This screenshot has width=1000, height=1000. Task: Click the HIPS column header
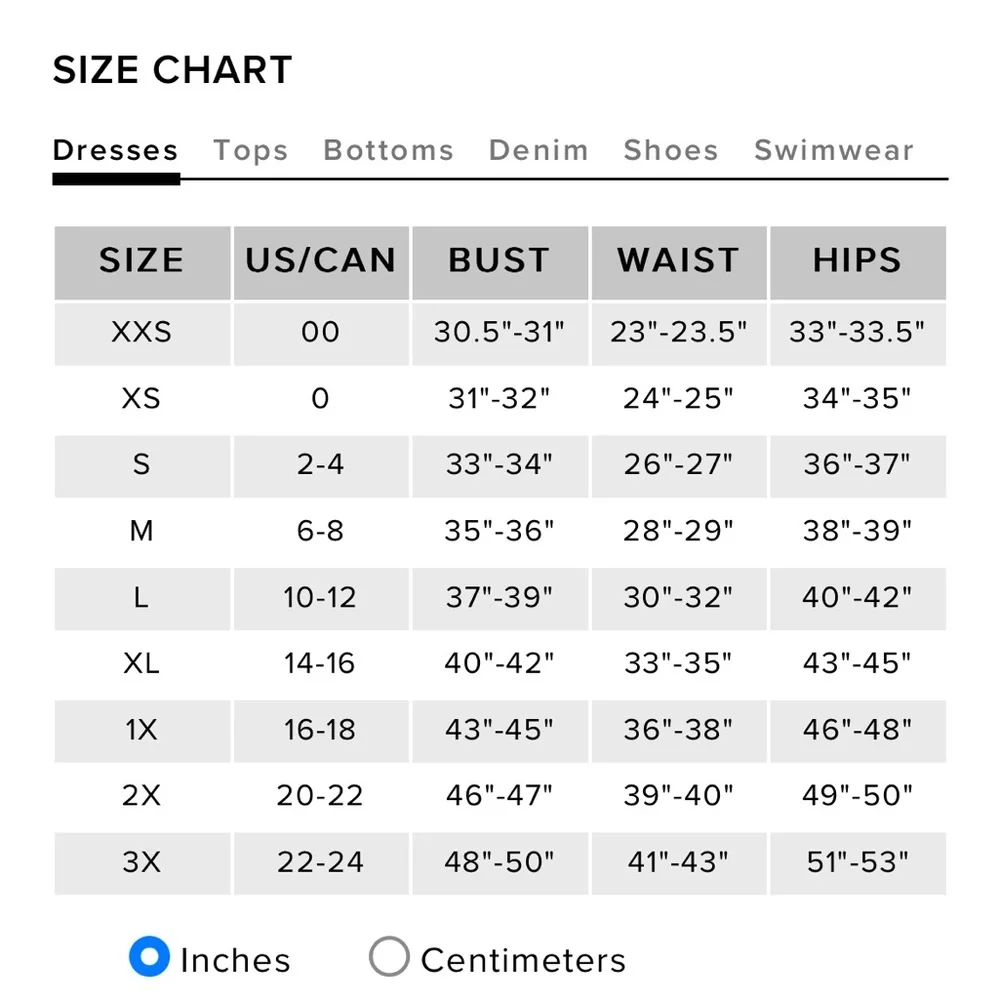(857, 261)
